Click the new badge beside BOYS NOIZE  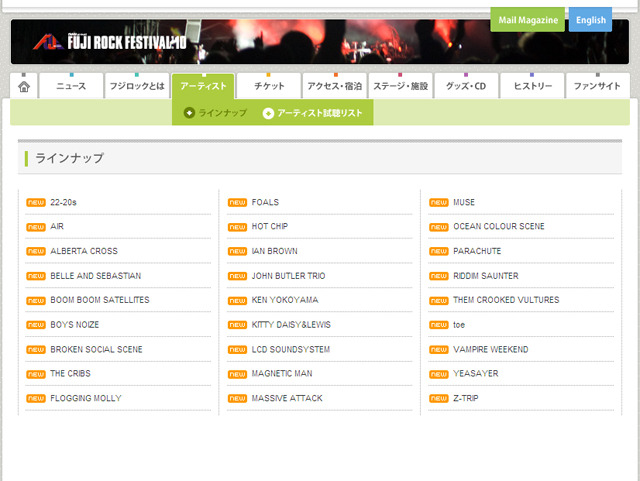[x=36, y=325]
